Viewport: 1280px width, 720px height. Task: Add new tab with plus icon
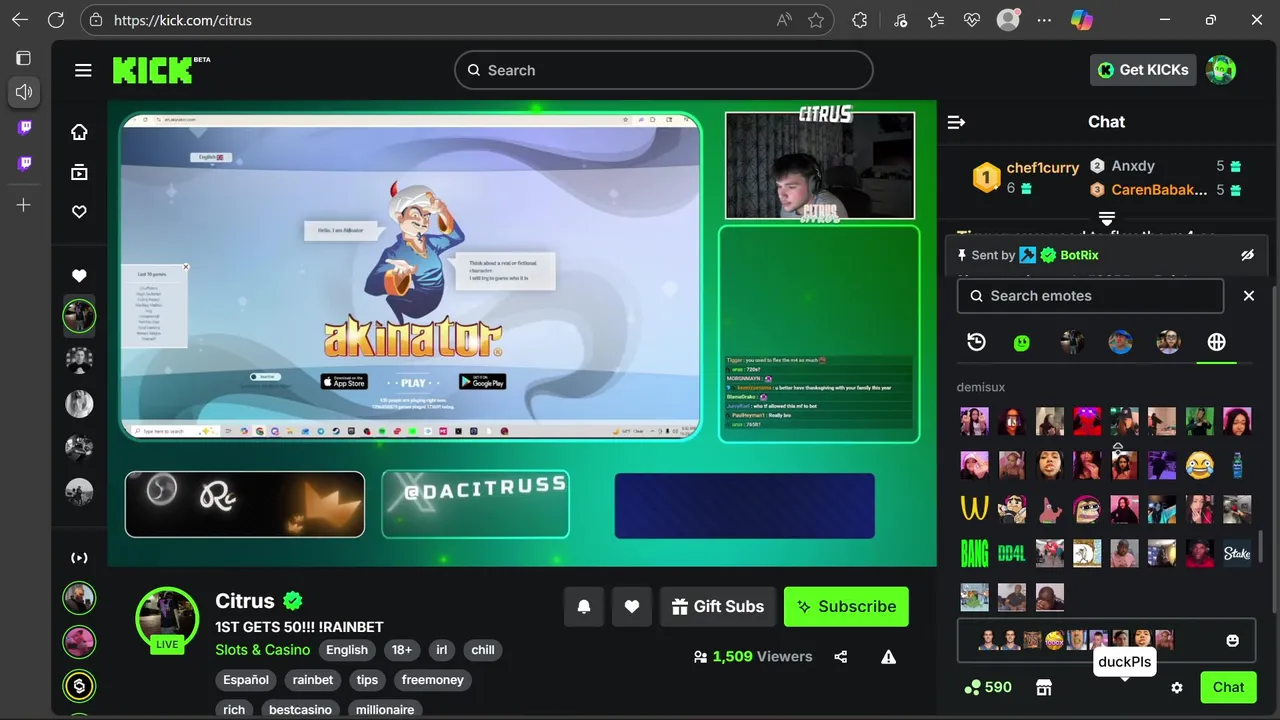click(x=24, y=205)
